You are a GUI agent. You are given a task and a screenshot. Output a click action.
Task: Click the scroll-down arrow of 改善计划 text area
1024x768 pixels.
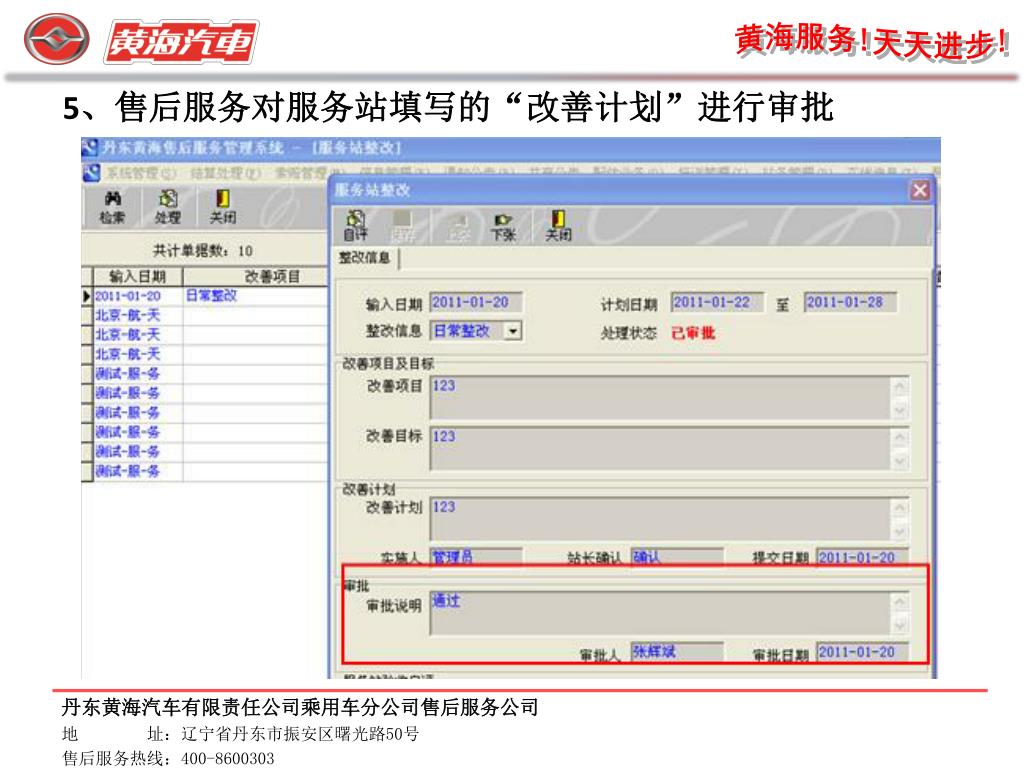point(900,532)
